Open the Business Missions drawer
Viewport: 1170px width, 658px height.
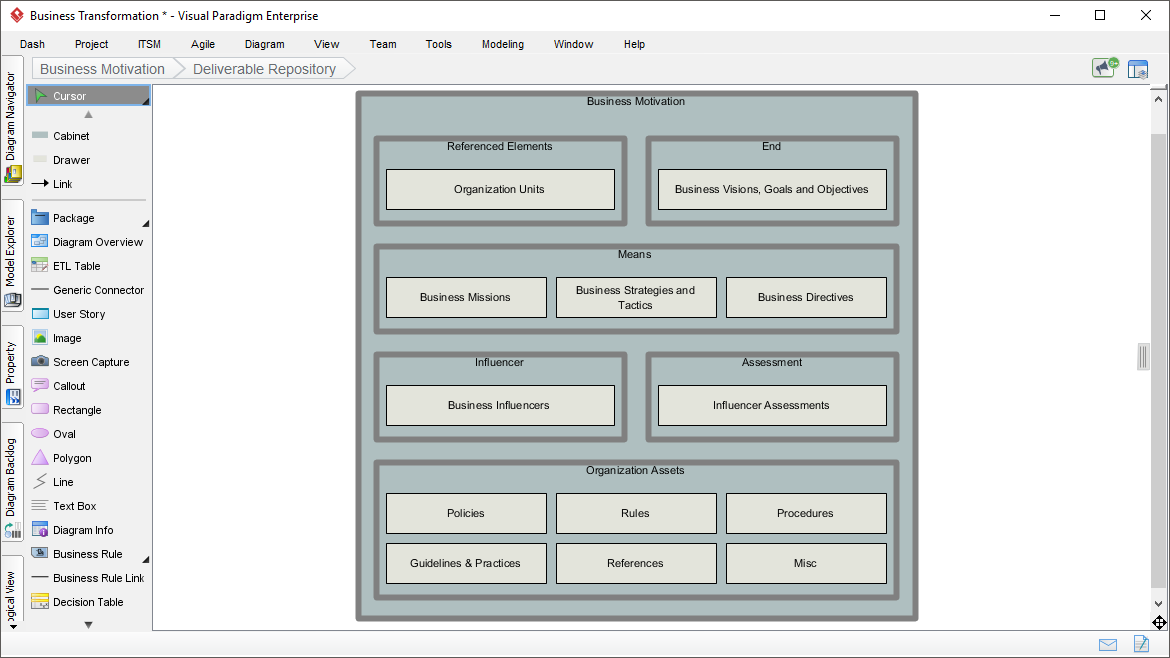coord(466,297)
